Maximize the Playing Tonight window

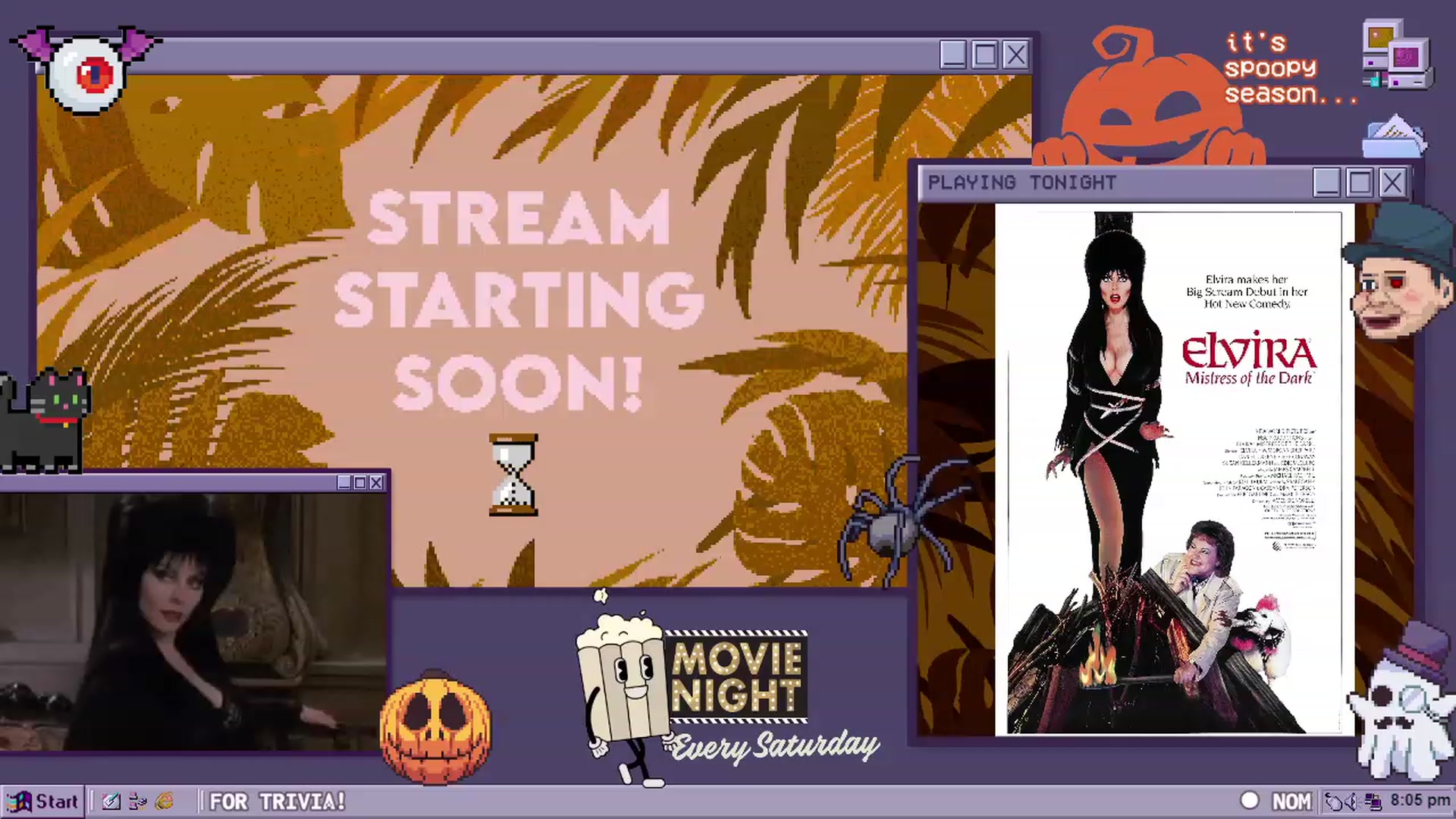click(x=1360, y=183)
